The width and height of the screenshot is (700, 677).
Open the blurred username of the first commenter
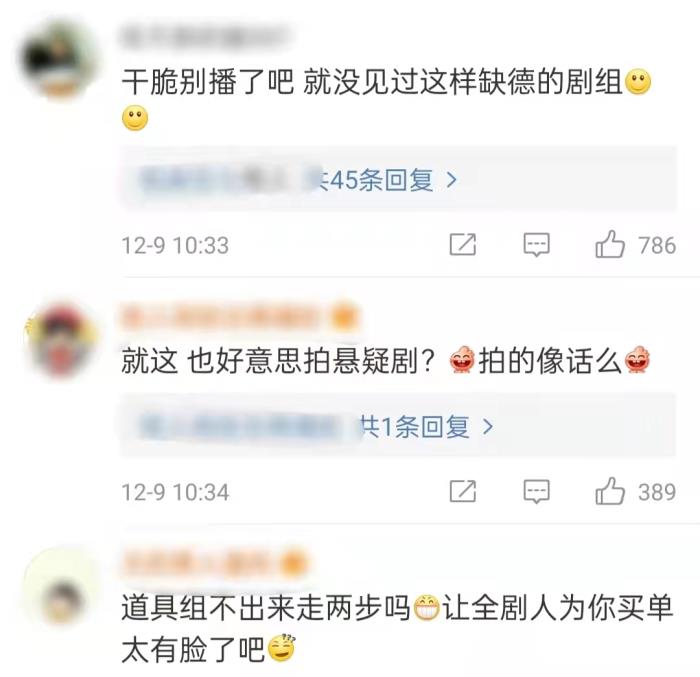pyautogui.click(x=205, y=37)
